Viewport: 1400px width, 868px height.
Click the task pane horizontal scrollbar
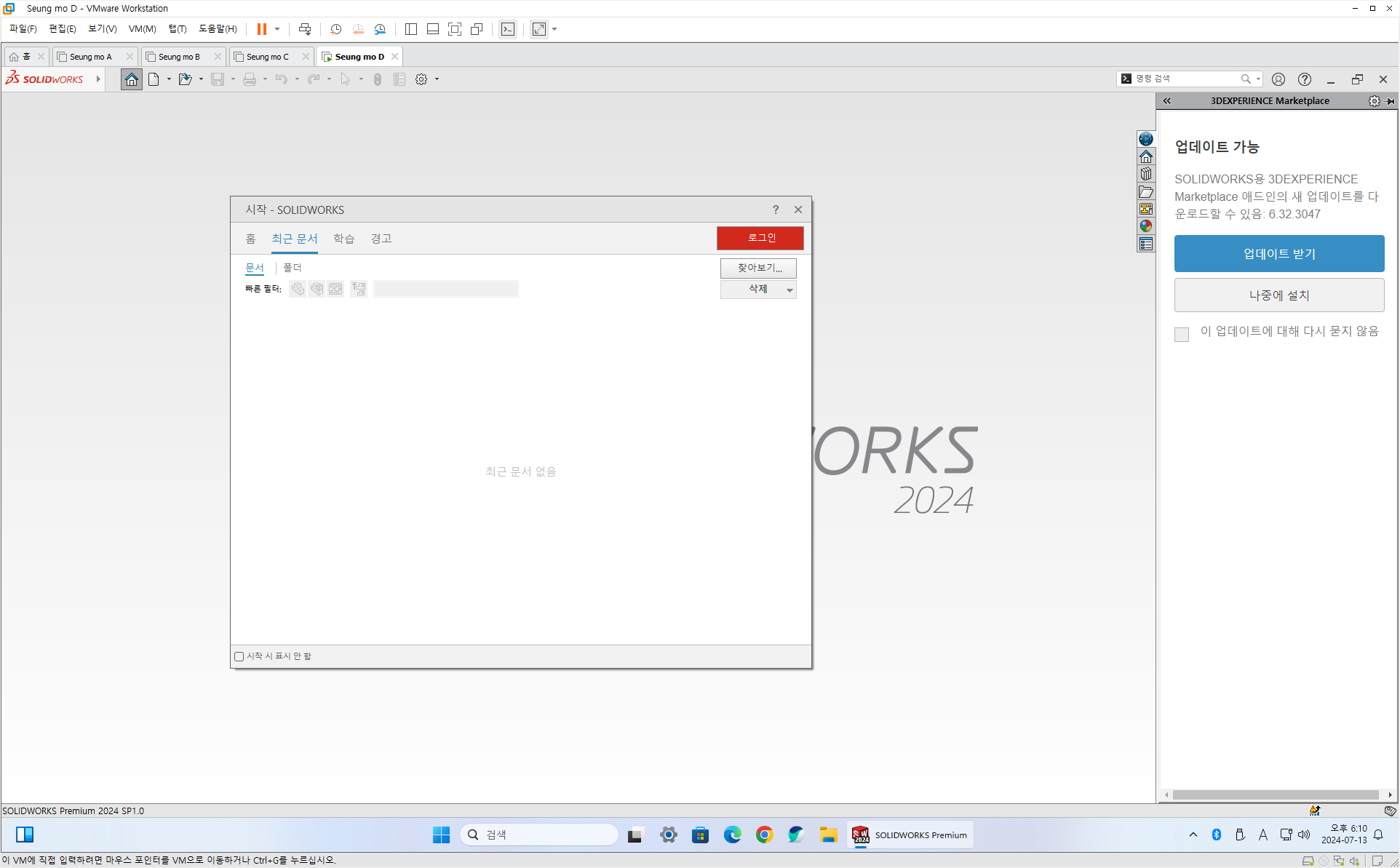pos(1275,795)
